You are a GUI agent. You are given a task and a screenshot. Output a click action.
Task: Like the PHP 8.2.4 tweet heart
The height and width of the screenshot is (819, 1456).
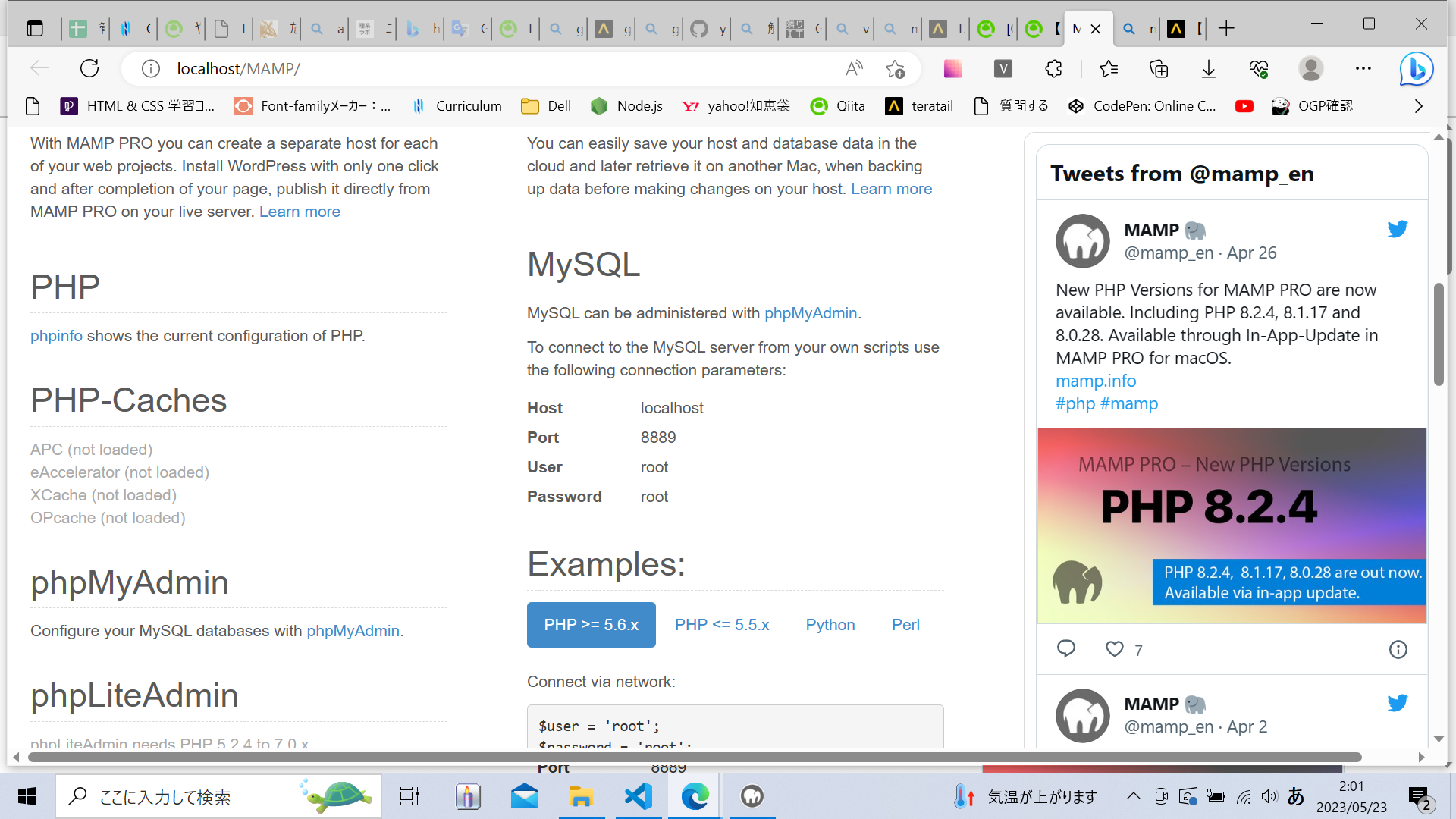point(1114,649)
